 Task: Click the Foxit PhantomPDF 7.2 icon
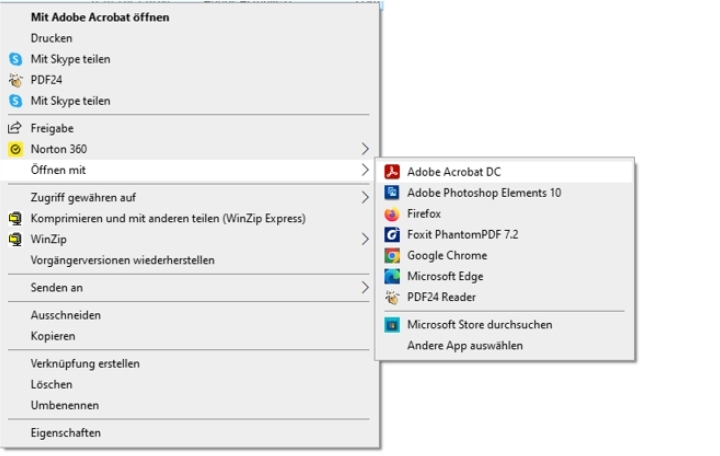392,234
